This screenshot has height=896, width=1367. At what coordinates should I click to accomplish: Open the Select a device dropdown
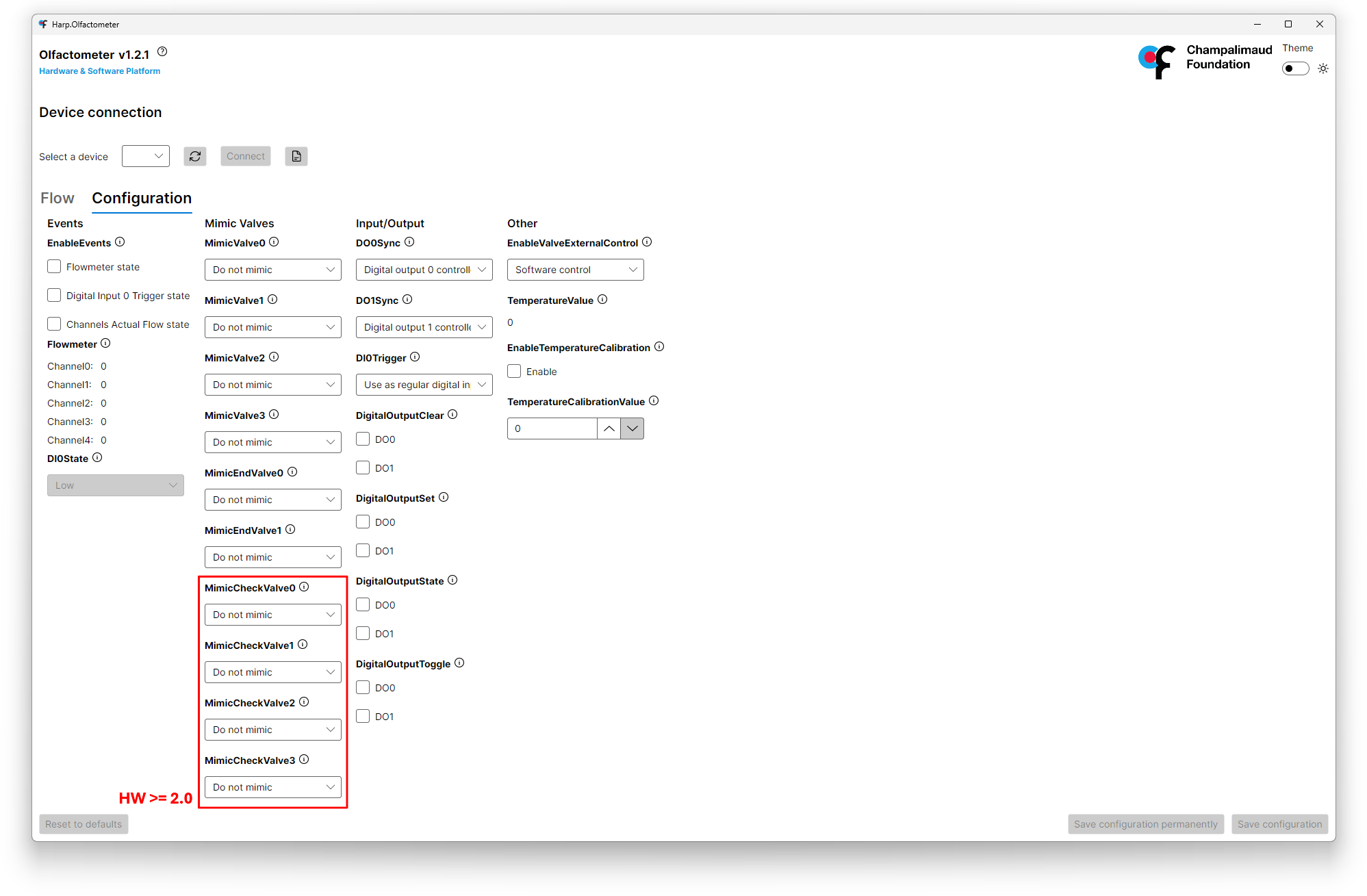[146, 156]
